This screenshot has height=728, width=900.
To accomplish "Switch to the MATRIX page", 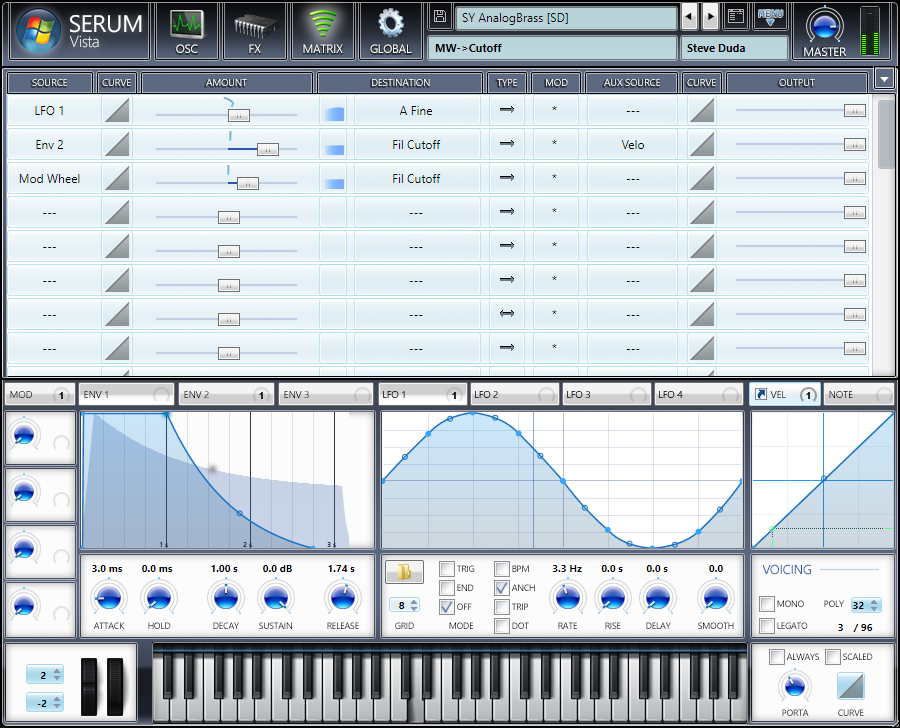I will click(323, 32).
